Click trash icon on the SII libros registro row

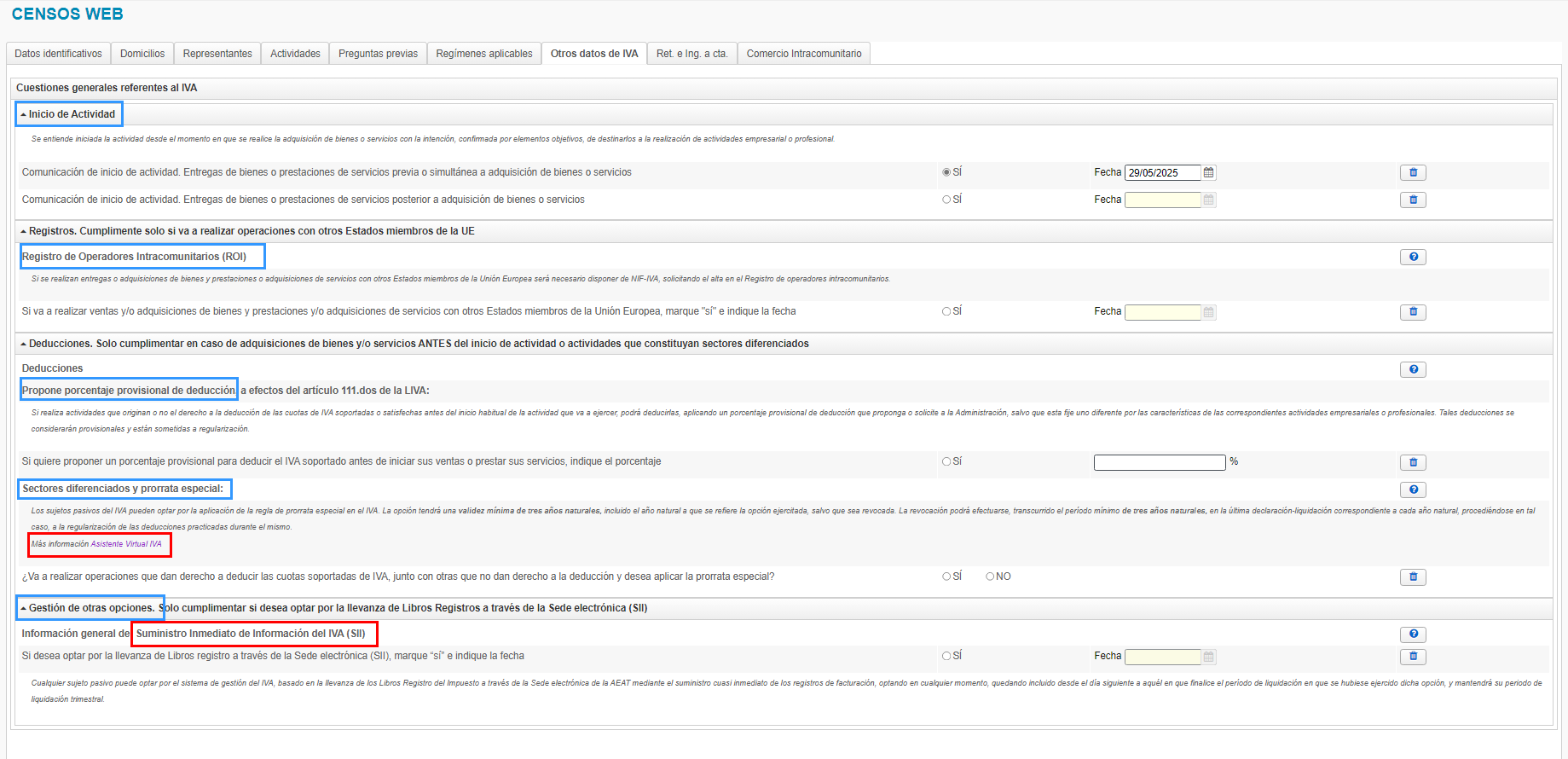coord(1412,657)
